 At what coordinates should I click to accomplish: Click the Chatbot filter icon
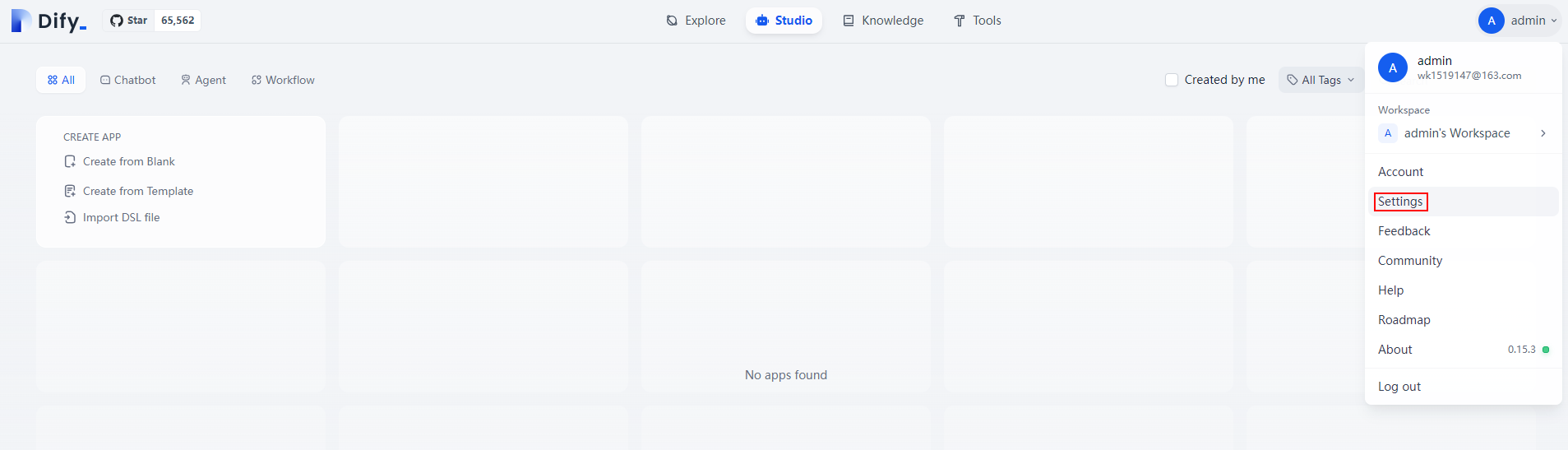105,80
